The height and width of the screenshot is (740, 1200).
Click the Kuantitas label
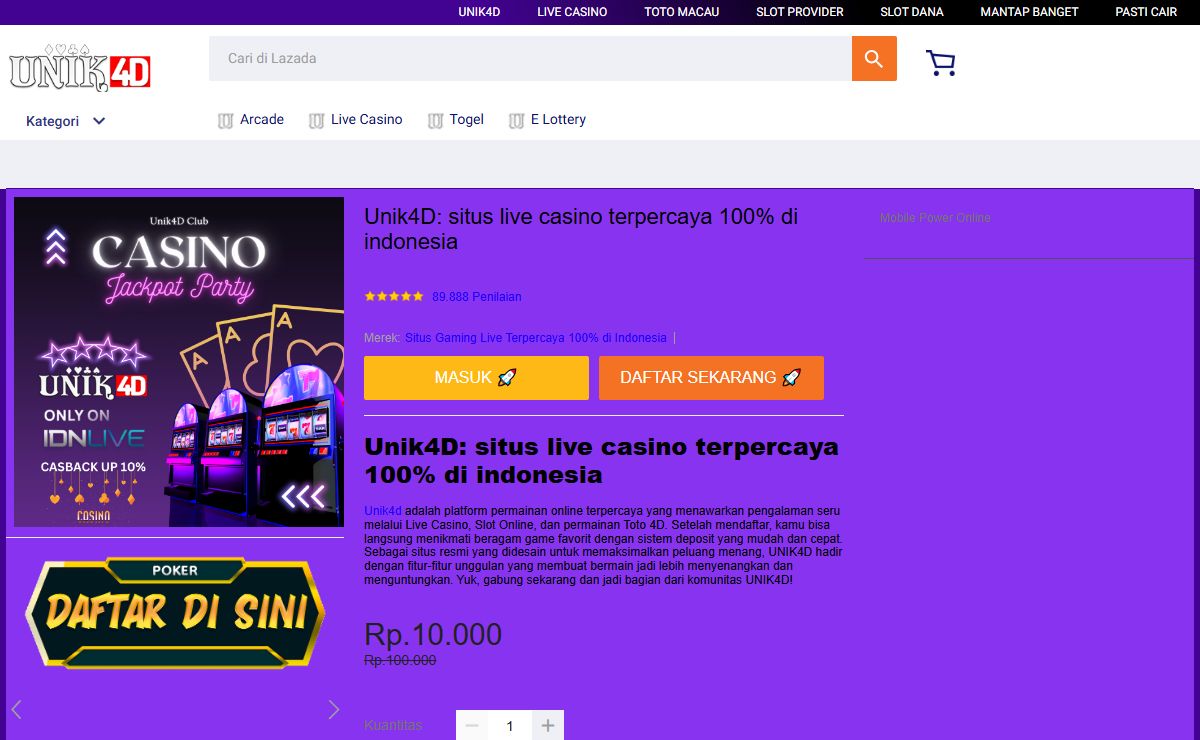click(x=393, y=726)
